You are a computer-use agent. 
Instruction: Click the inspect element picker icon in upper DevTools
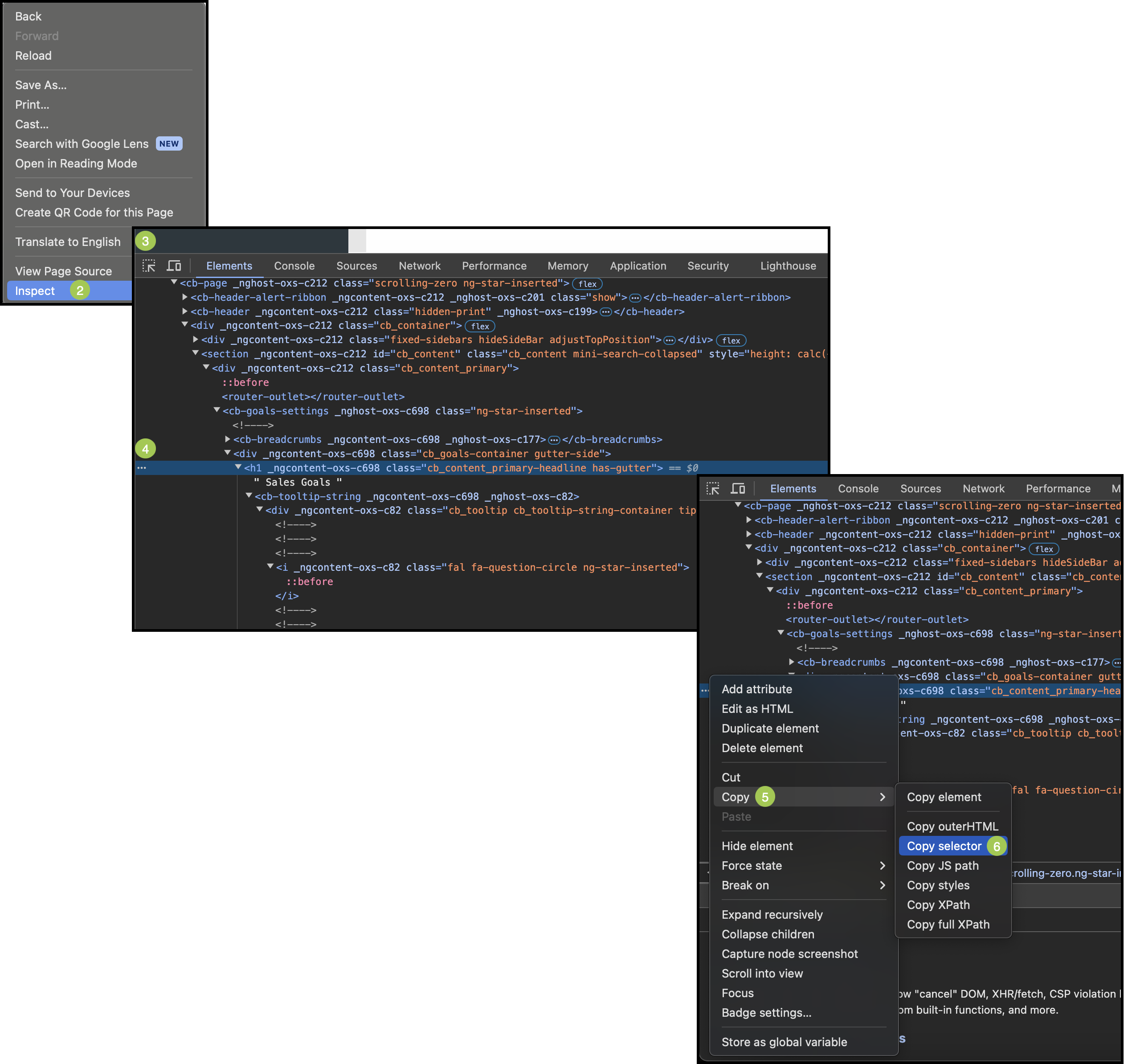(x=149, y=266)
